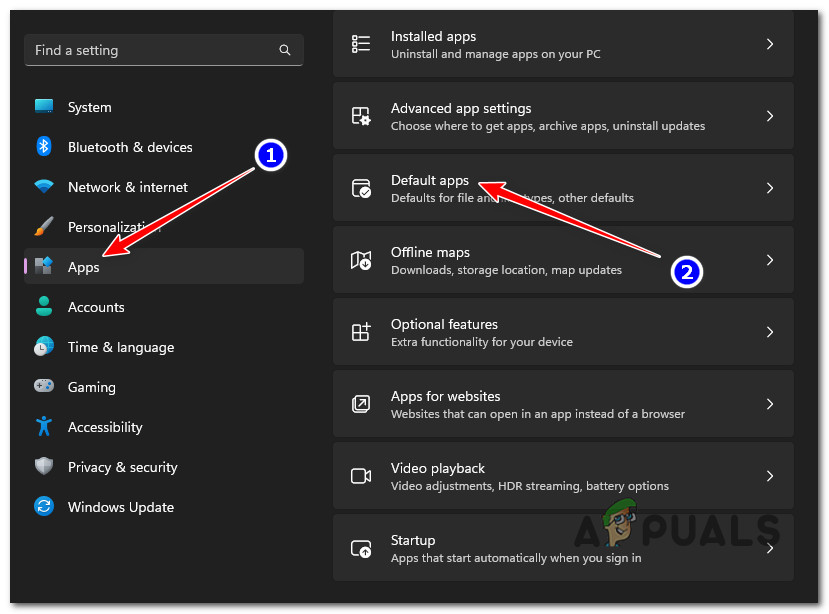Open Advanced app settings chevron
829x614 pixels.
coord(770,116)
